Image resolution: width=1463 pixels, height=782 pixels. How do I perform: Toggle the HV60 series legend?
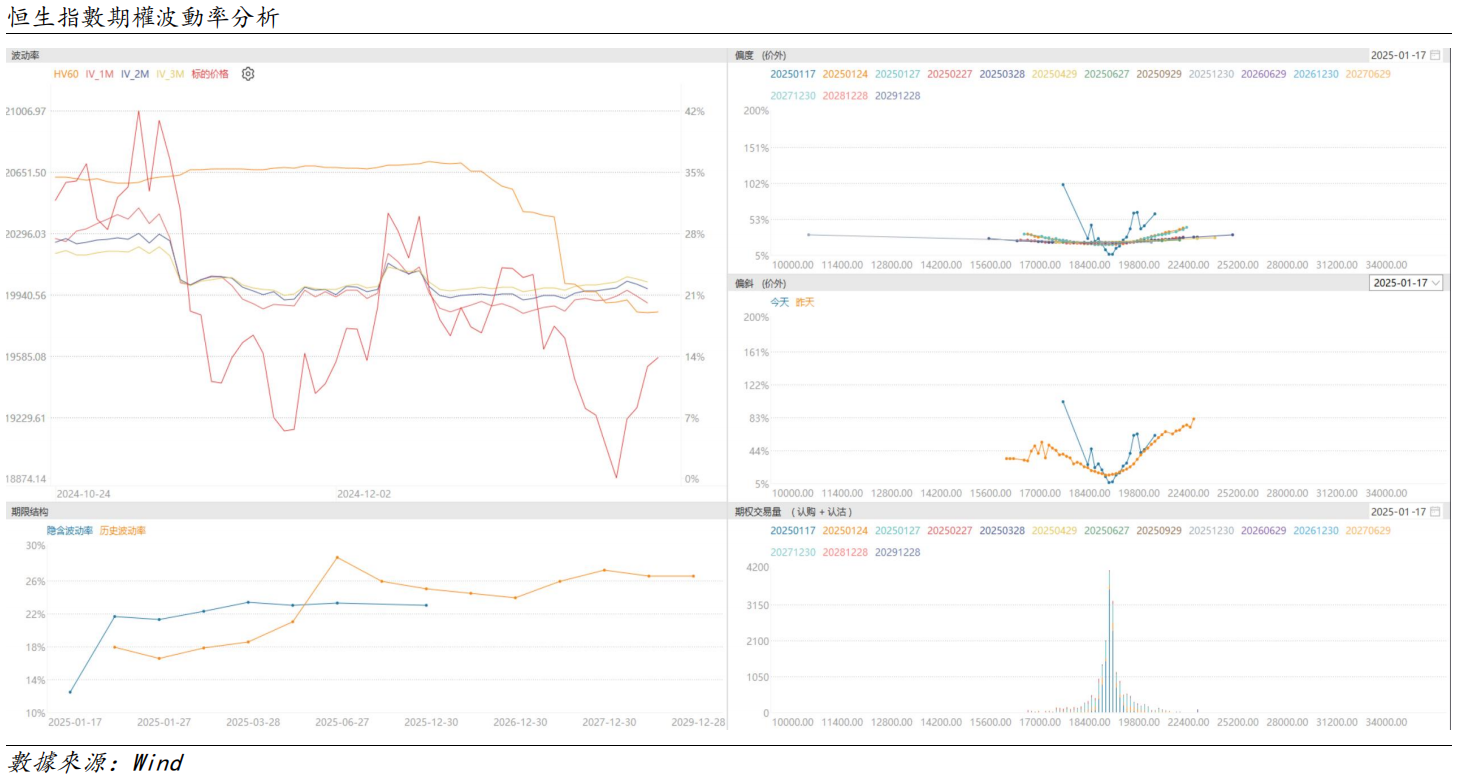tap(66, 74)
